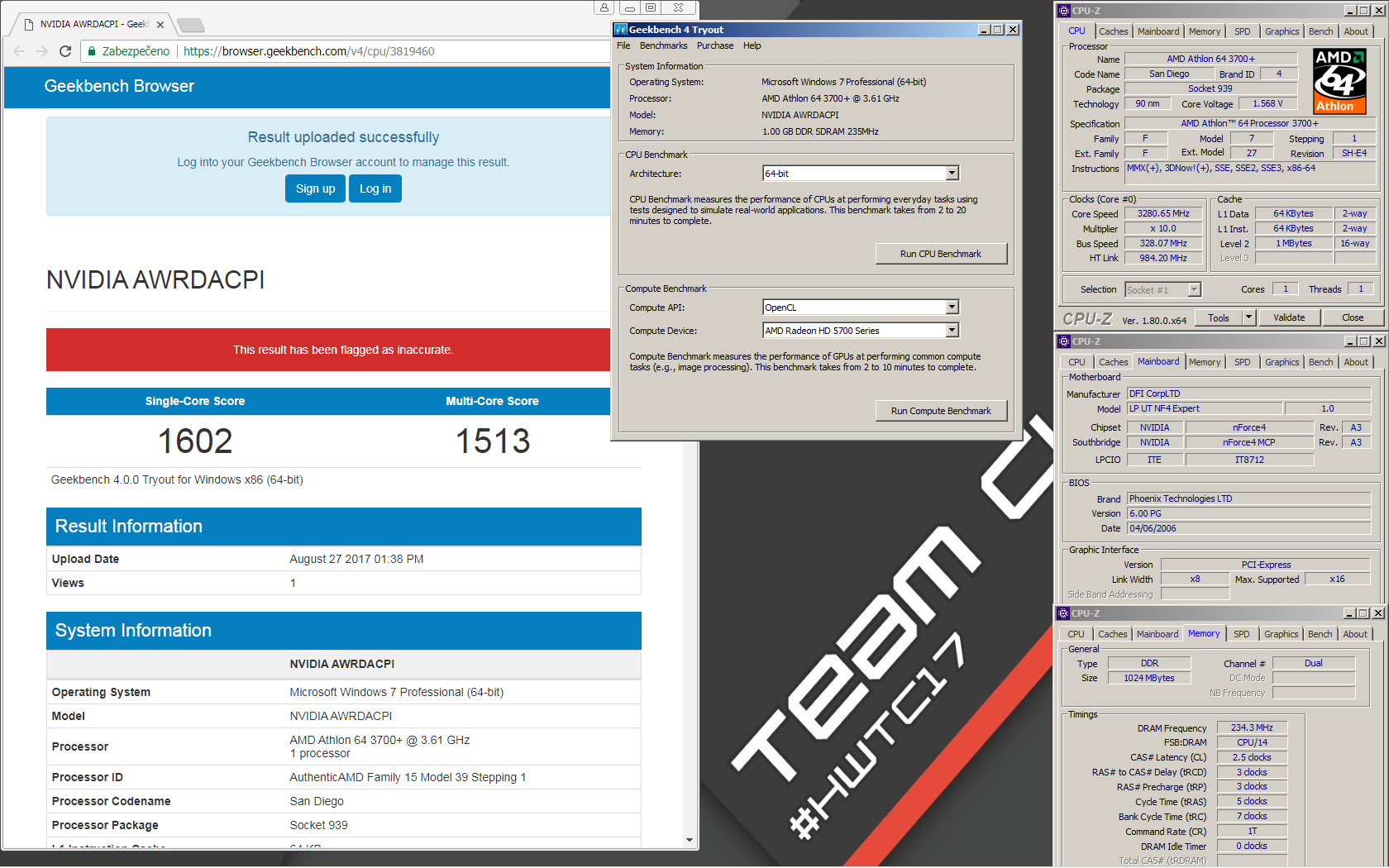Click Single-Core Score value 1602
The width and height of the screenshot is (1389, 868).
(195, 441)
